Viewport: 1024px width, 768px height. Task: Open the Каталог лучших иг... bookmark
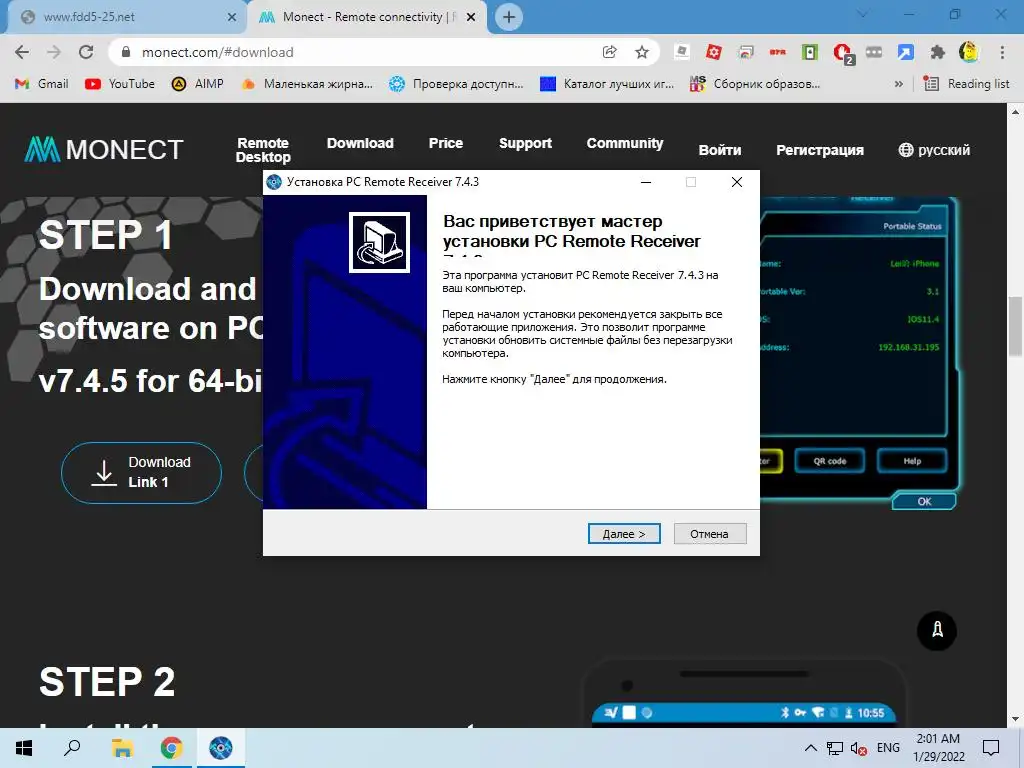click(x=607, y=84)
